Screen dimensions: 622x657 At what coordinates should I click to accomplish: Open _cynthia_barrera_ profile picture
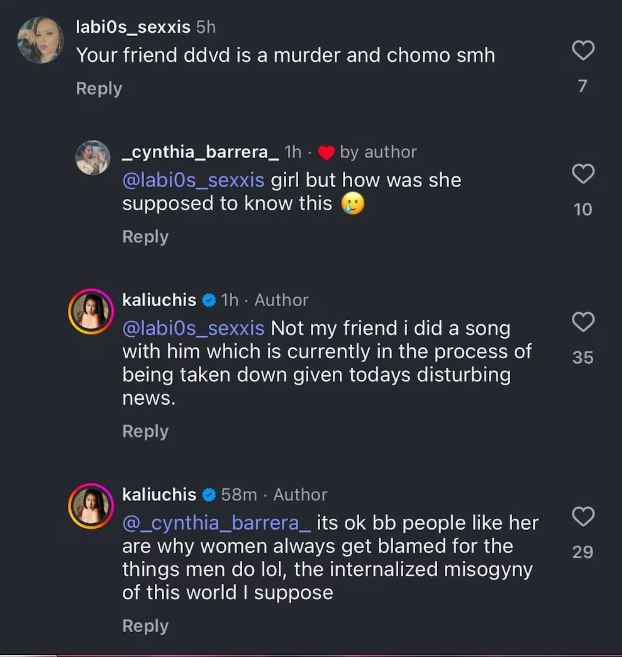[x=93, y=158]
